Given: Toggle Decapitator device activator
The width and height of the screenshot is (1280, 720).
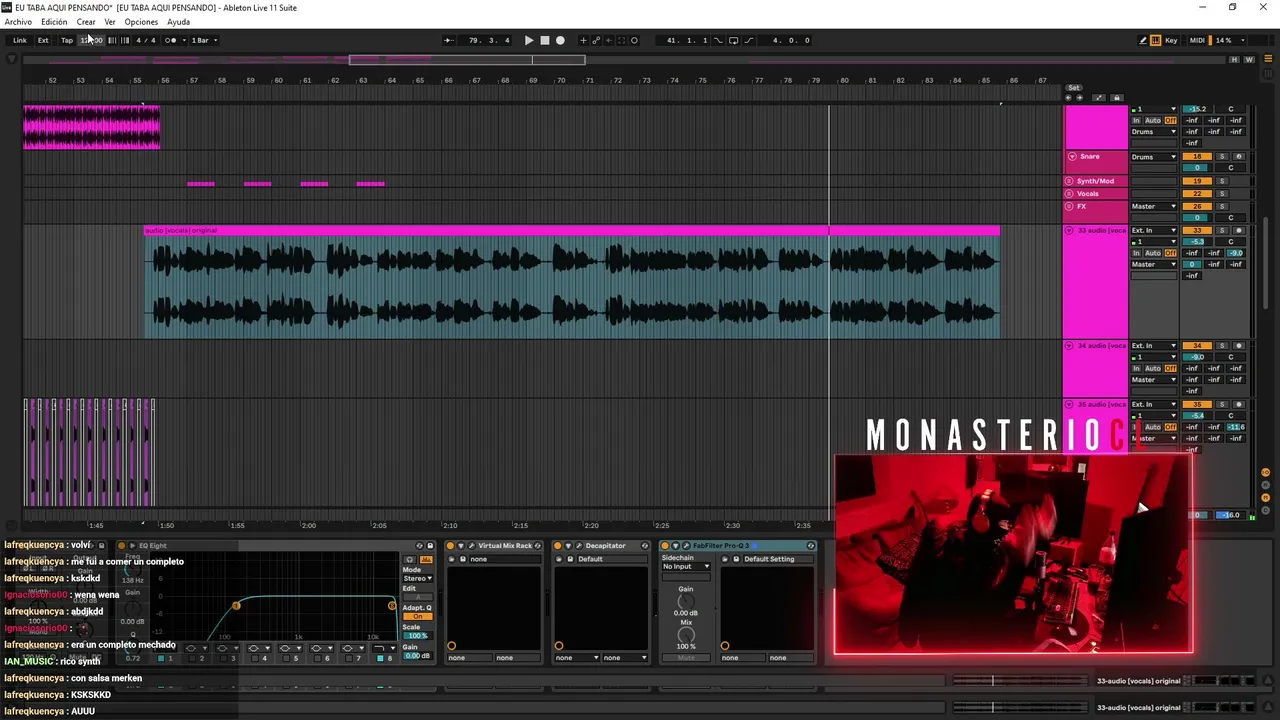Looking at the screenshot, I should click(558, 546).
